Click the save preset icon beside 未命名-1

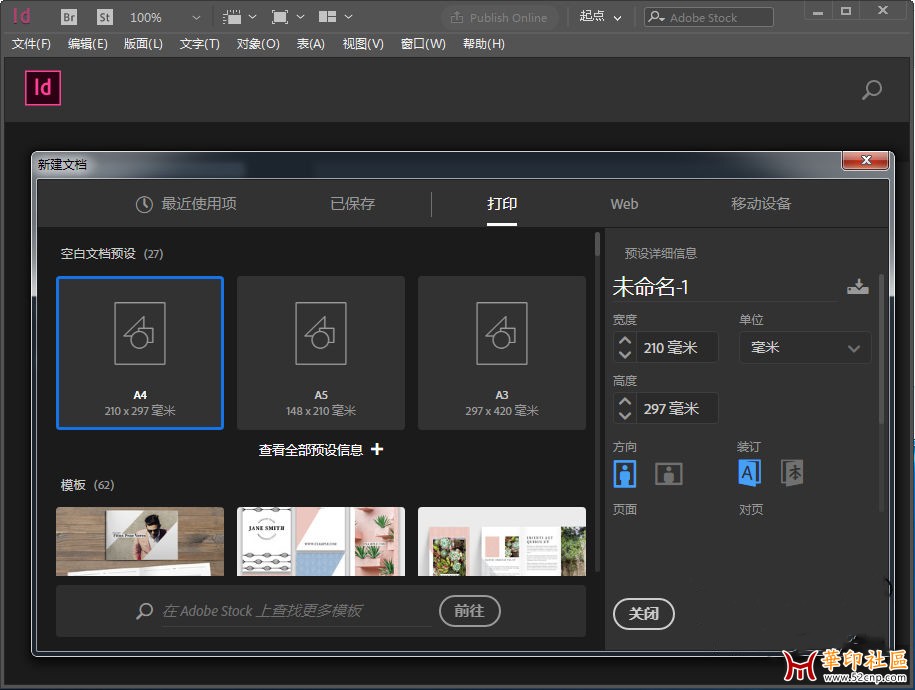(857, 287)
